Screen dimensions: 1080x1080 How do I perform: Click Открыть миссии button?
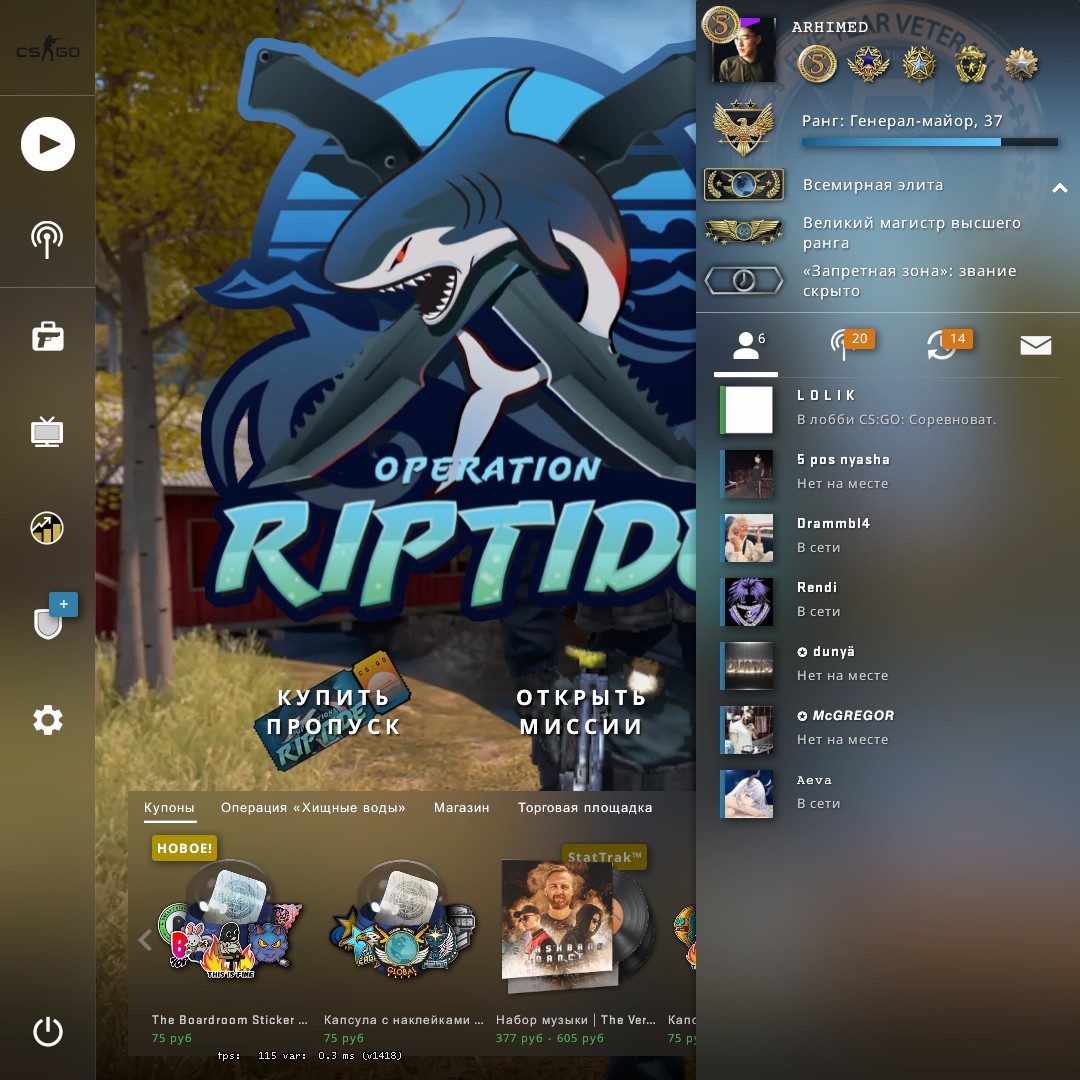581,712
